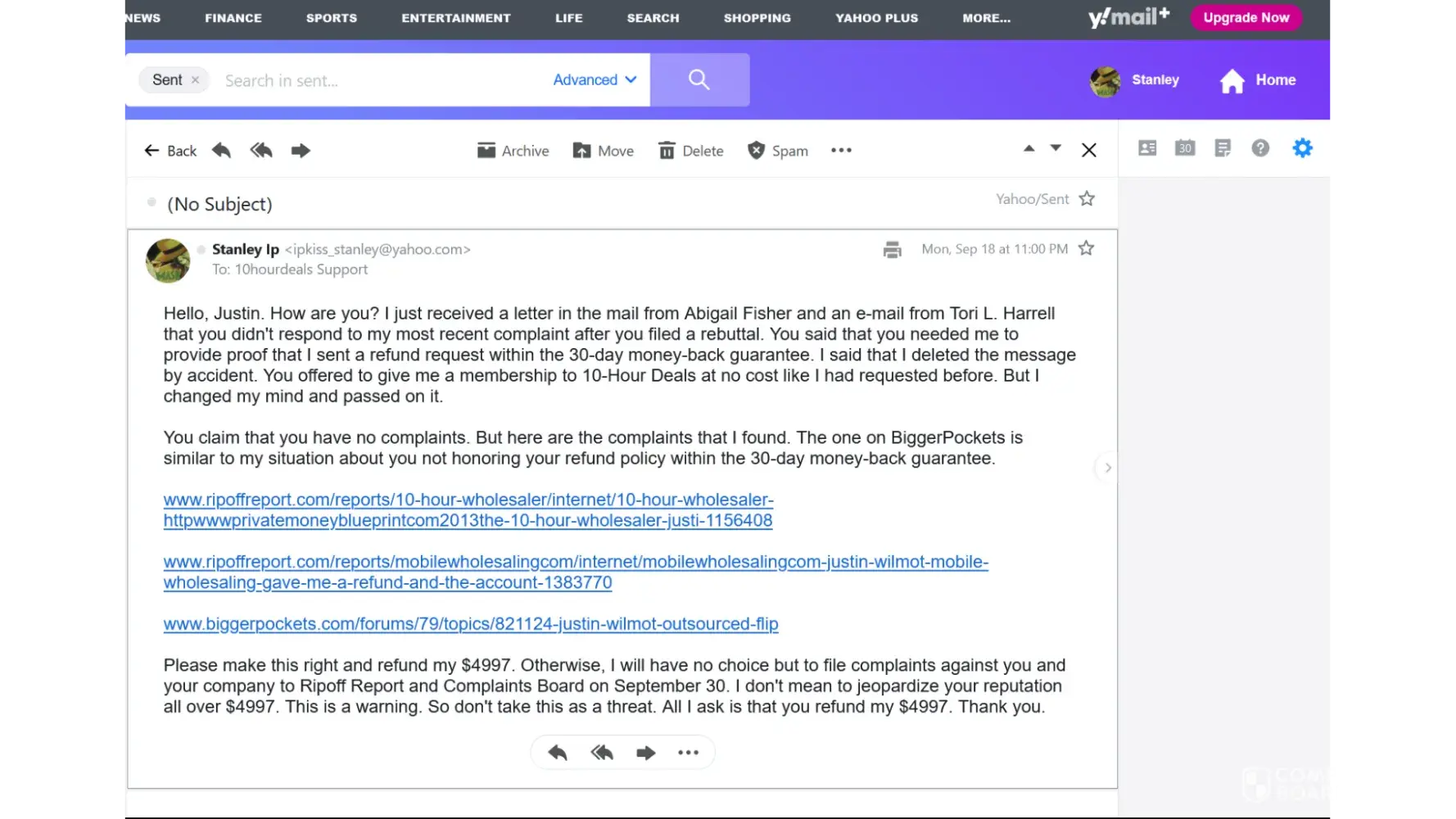Open the Calendar panel icon
1456x819 pixels.
pos(1185,148)
